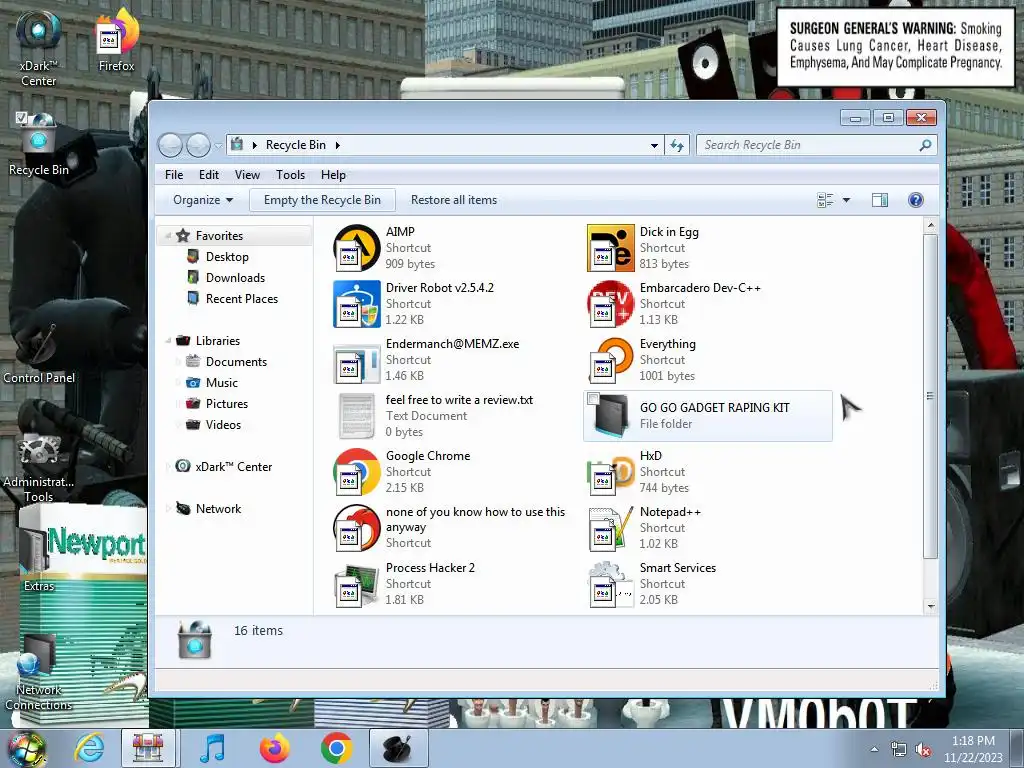
Task: Open the Videos library
Action: [x=223, y=424]
